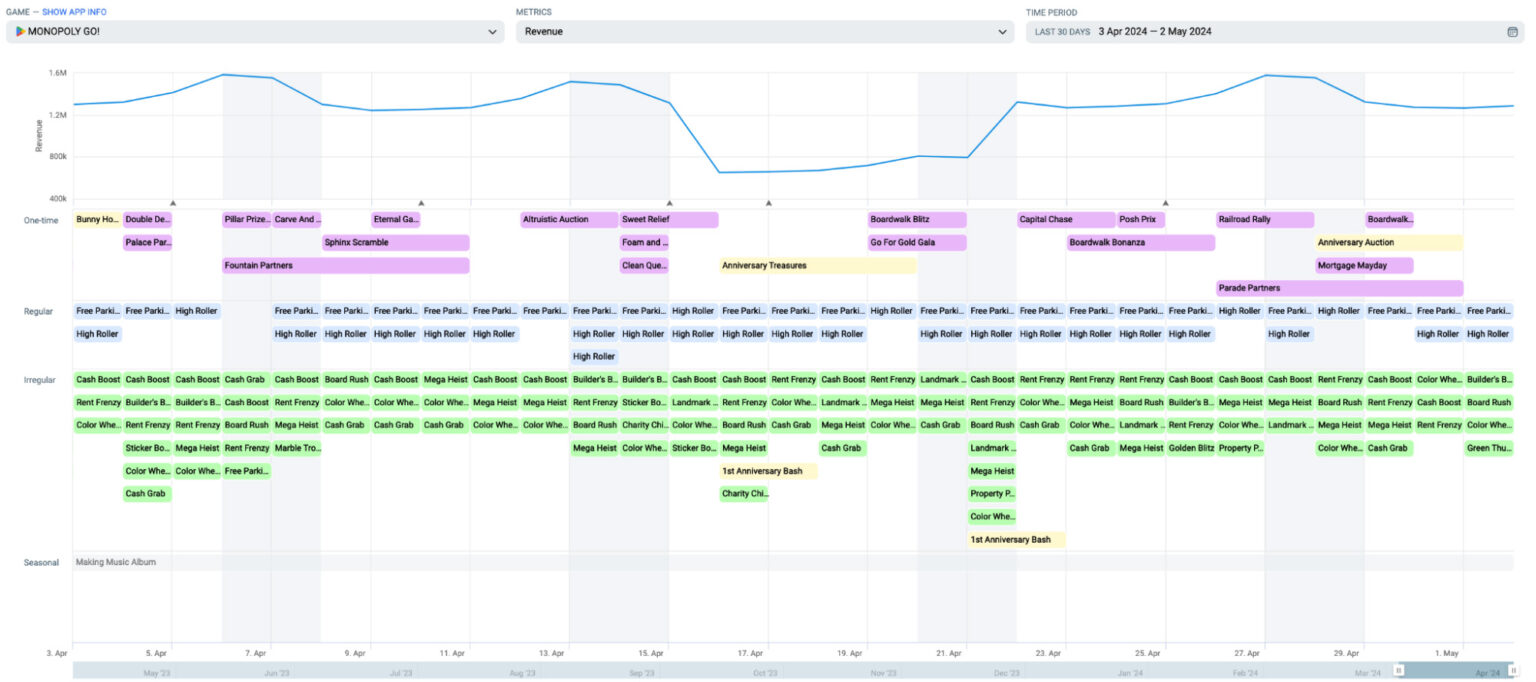Click the SHOW APP INFO link
1536x682 pixels.
tap(74, 12)
